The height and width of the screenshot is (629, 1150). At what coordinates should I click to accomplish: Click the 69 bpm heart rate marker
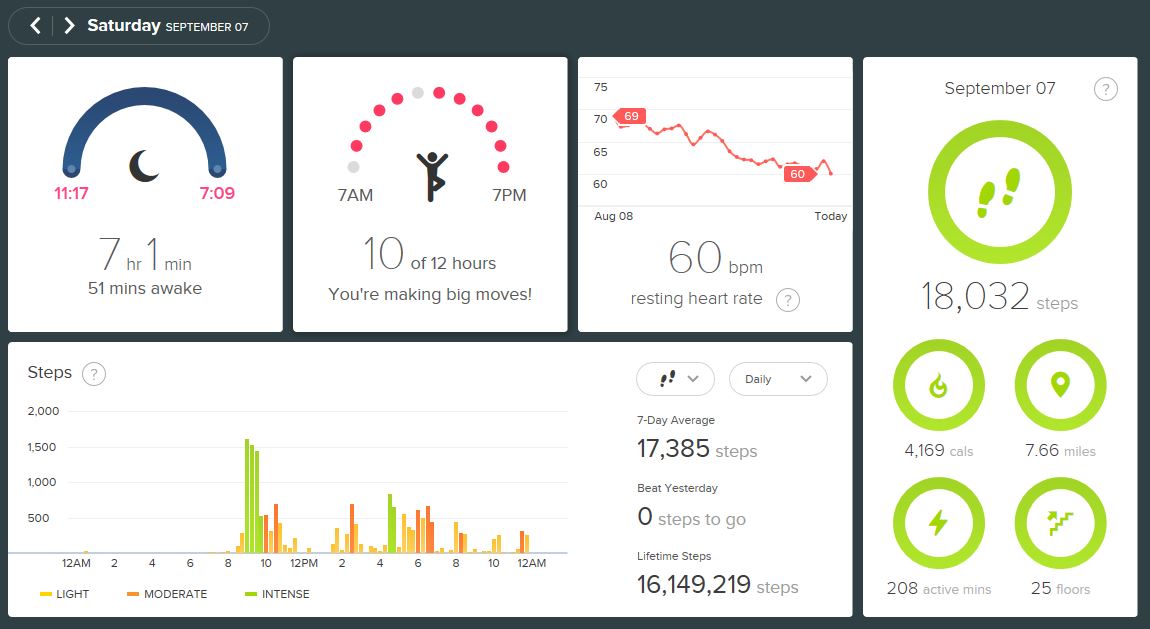630,116
